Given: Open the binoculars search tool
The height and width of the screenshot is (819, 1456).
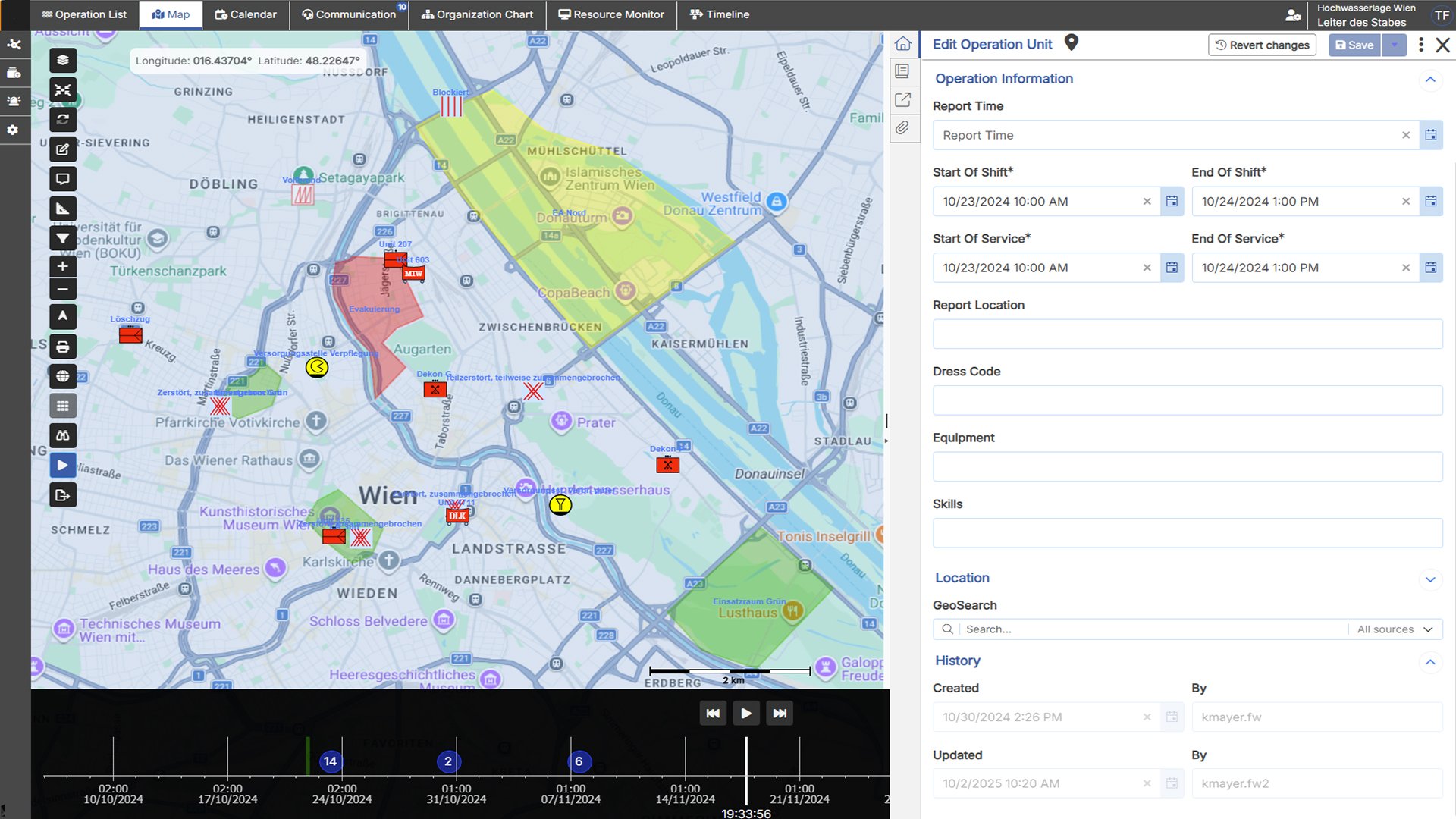Looking at the screenshot, I should pos(63,435).
